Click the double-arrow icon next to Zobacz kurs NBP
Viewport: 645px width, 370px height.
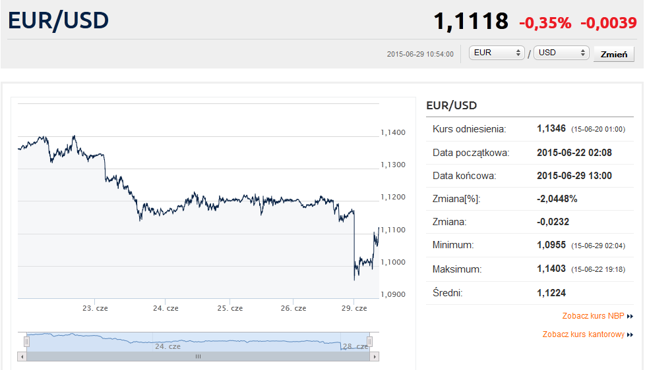click(x=630, y=316)
